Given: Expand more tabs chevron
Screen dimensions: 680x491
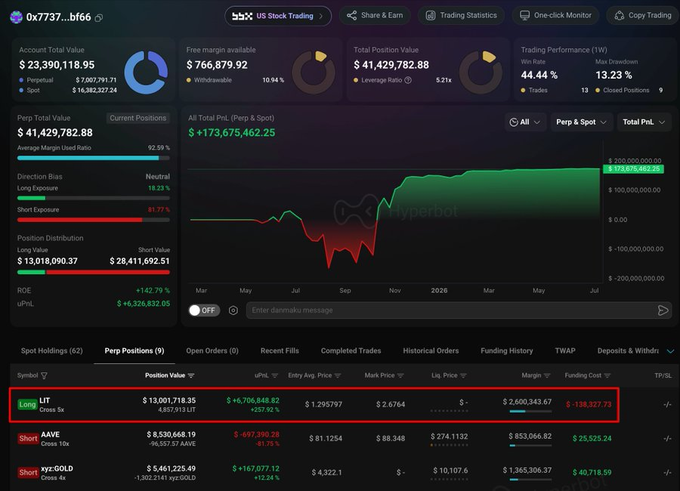Looking at the screenshot, I should (670, 351).
